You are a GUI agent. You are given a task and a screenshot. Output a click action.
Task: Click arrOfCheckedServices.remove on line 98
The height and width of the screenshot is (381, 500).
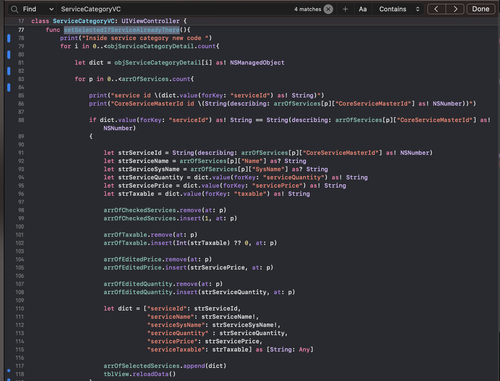(153, 210)
